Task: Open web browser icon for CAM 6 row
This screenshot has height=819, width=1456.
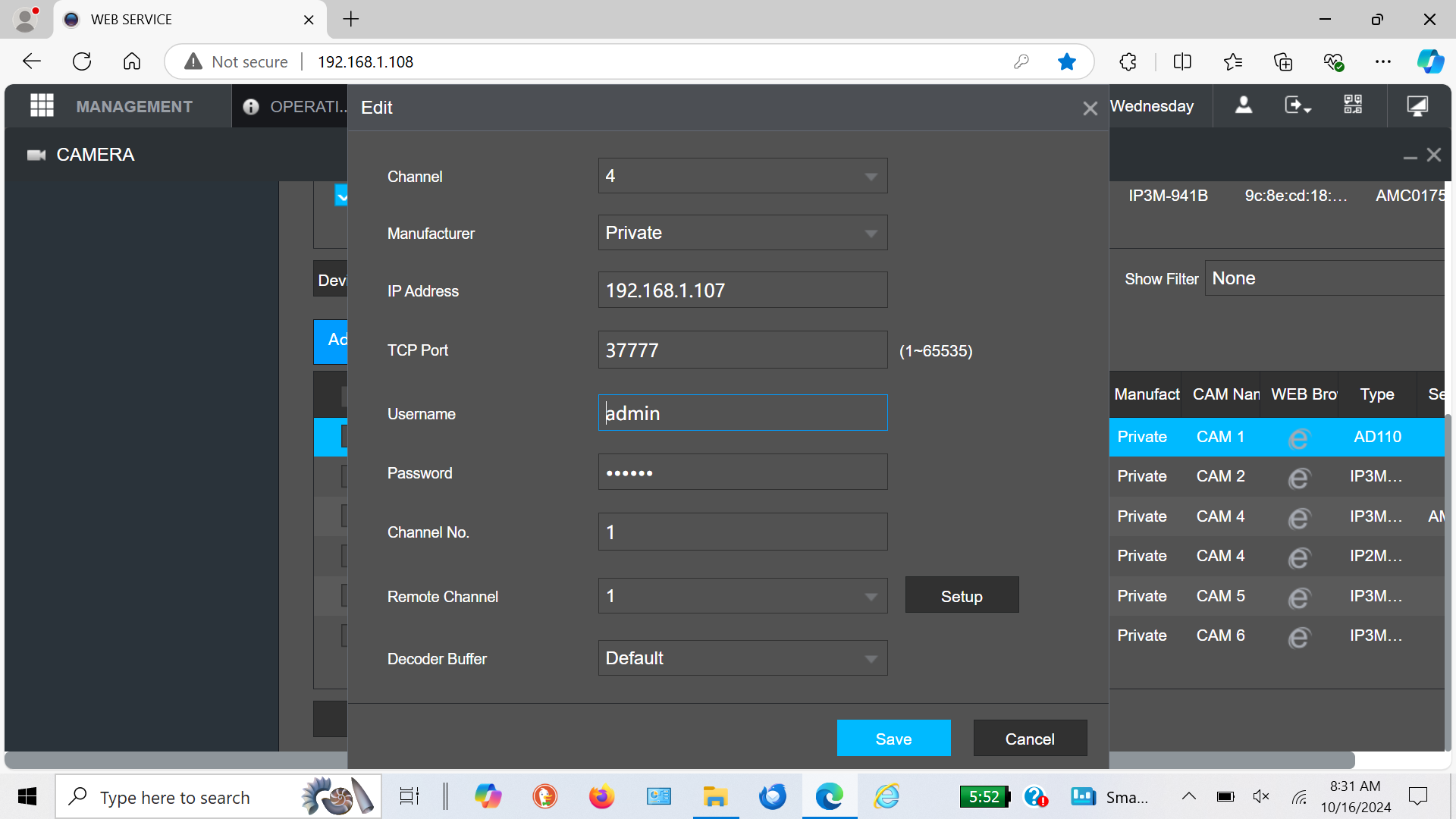Action: coord(1298,637)
